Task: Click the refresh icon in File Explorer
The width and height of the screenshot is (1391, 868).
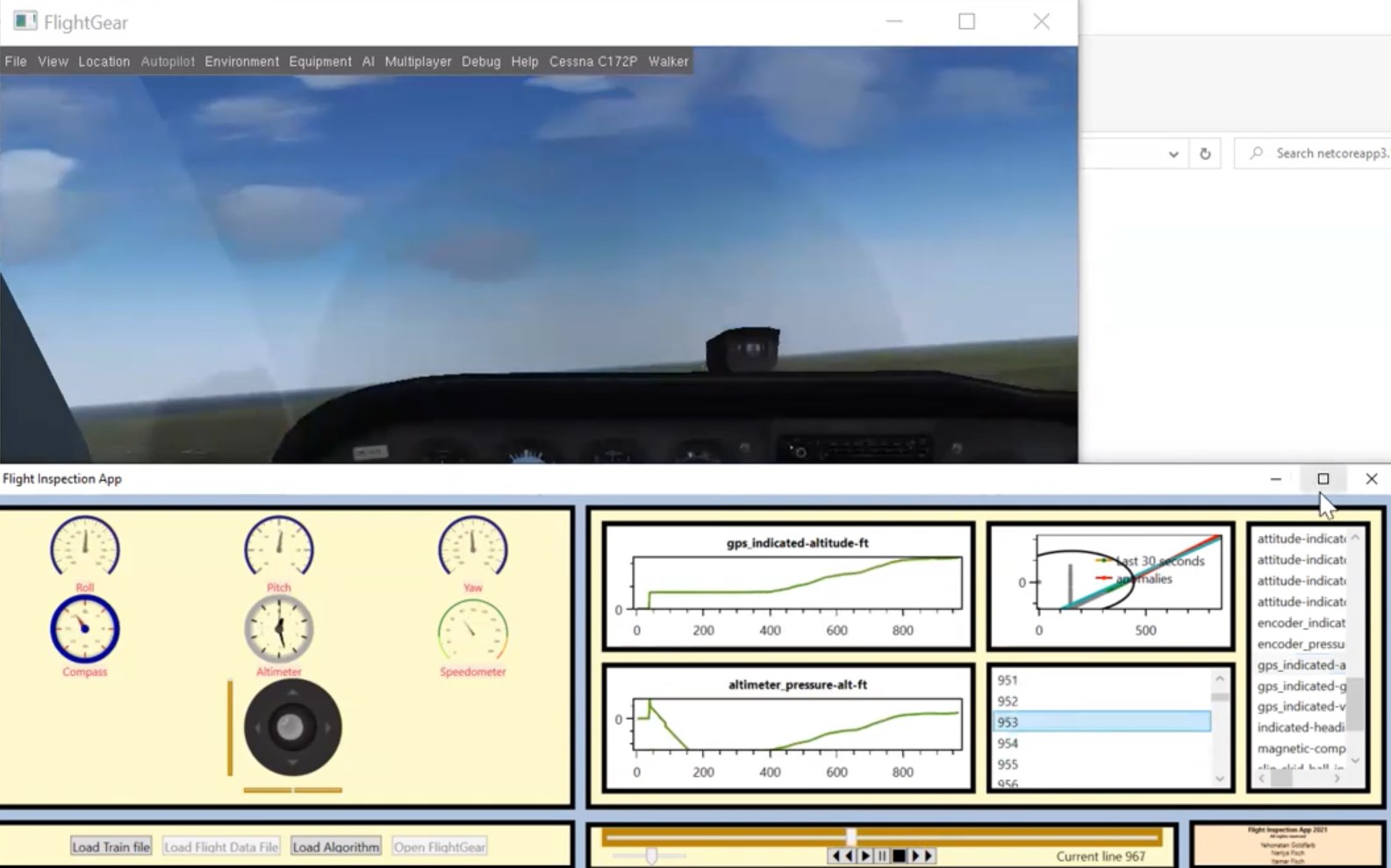Action: pos(1205,154)
